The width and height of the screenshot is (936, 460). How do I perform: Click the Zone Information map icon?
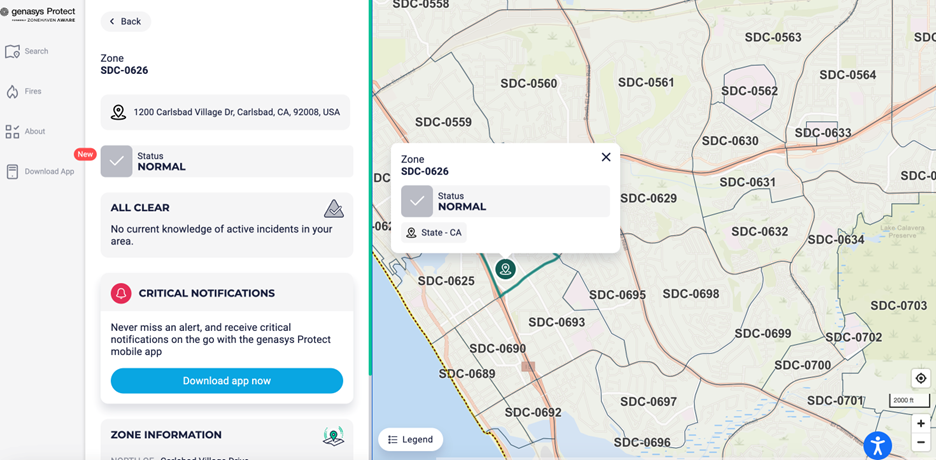point(333,436)
